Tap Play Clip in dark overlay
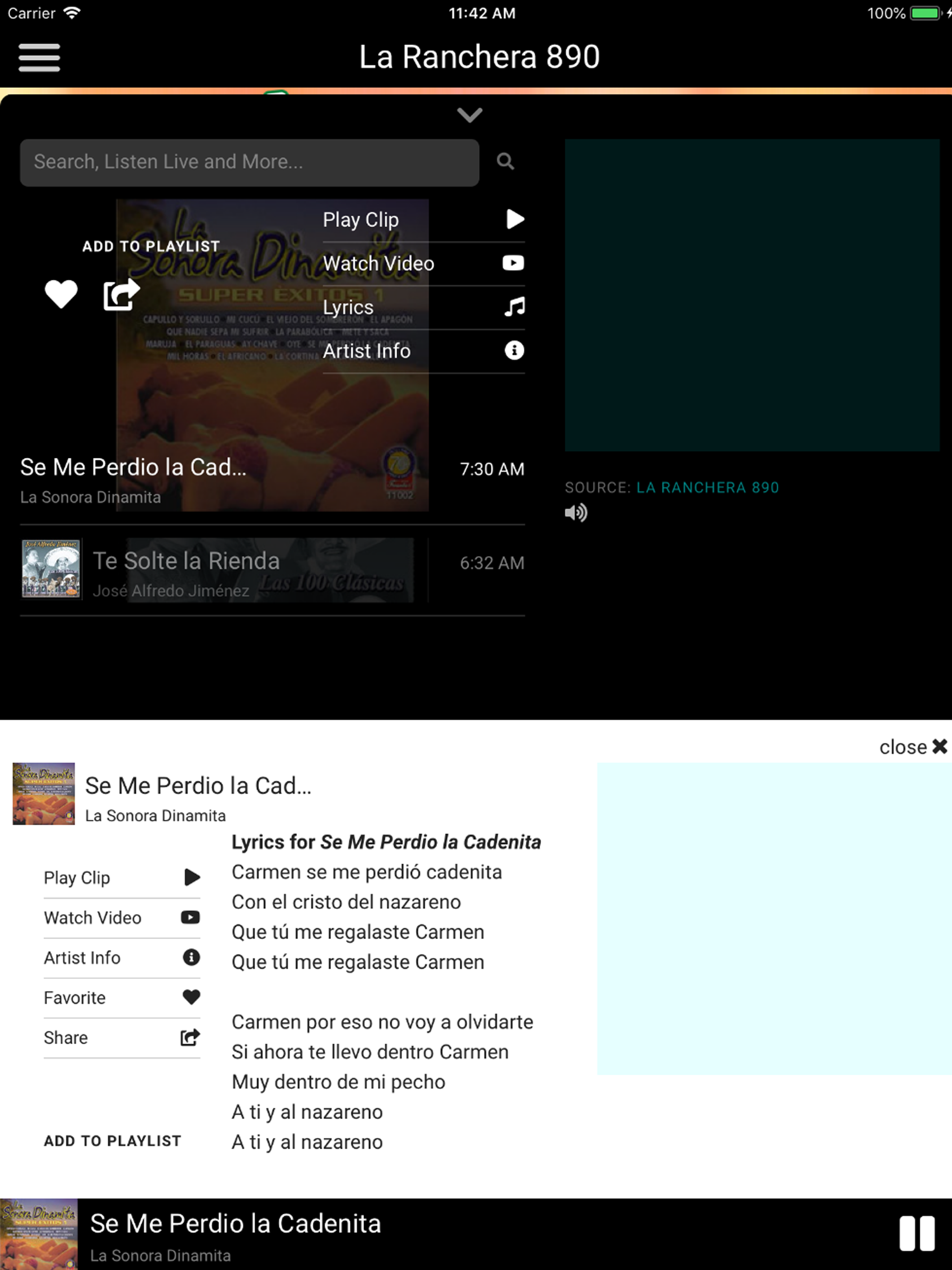This screenshot has height=1270, width=952. tap(424, 220)
